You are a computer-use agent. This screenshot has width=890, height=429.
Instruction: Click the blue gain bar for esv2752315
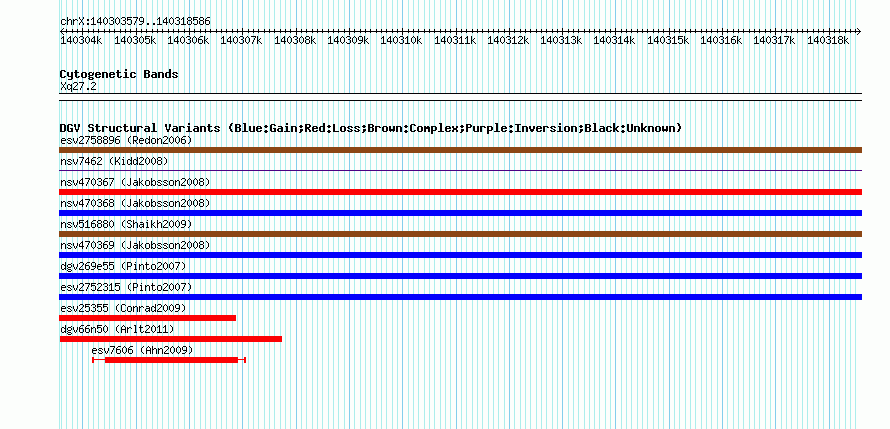[x=460, y=297]
